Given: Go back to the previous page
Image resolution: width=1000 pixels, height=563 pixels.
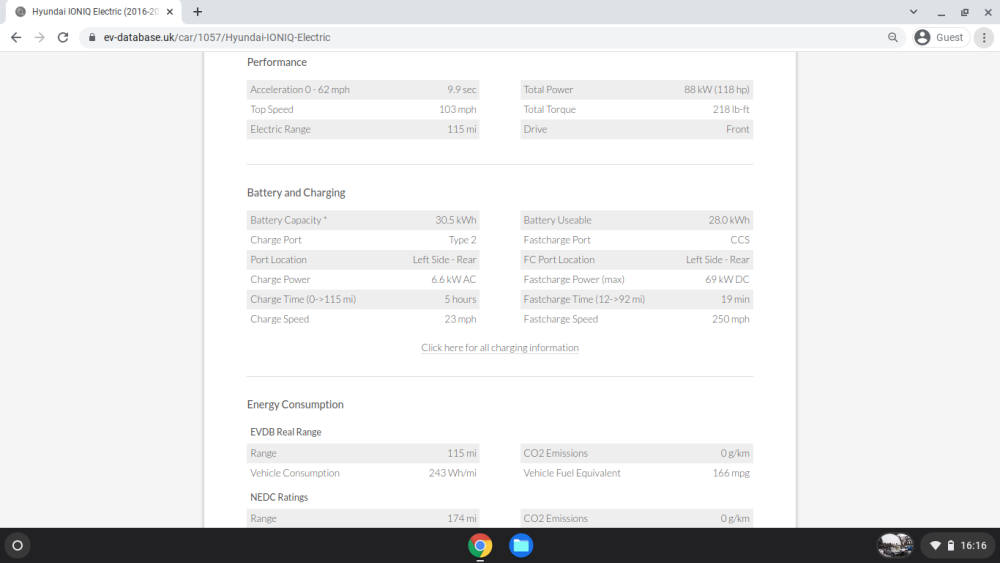Looking at the screenshot, I should coord(16,38).
